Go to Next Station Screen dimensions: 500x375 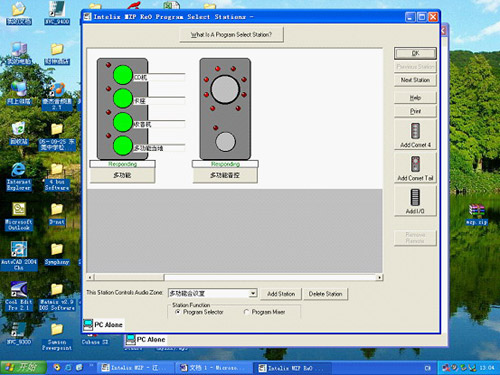pyautogui.click(x=415, y=80)
